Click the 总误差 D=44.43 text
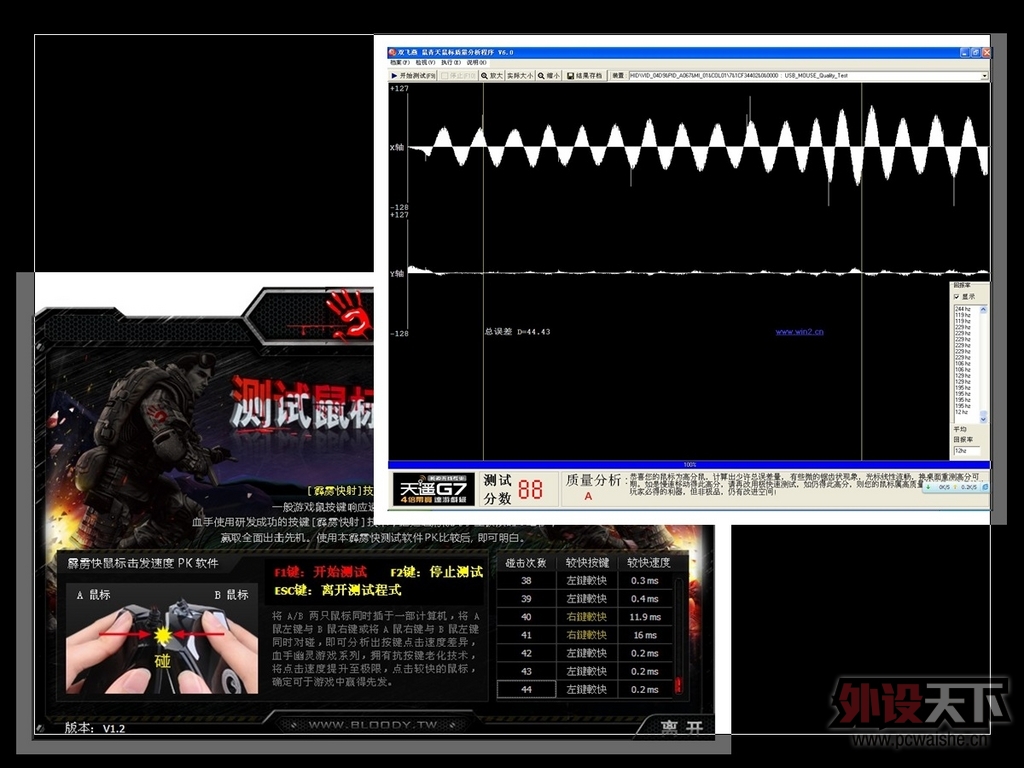The width and height of the screenshot is (1024, 768). [x=517, y=332]
